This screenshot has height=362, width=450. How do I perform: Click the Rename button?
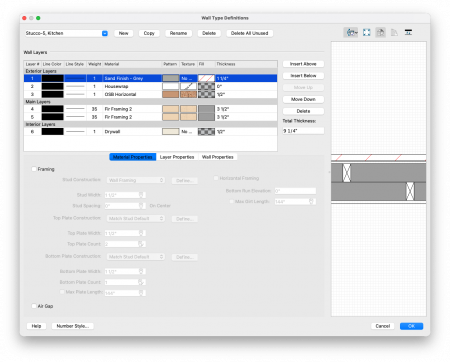[x=178, y=33]
